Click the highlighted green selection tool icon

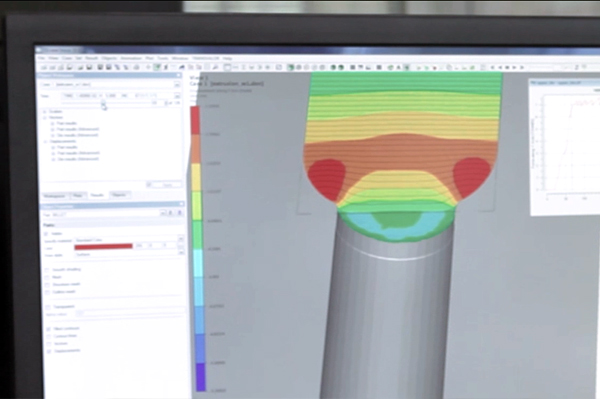[157, 67]
